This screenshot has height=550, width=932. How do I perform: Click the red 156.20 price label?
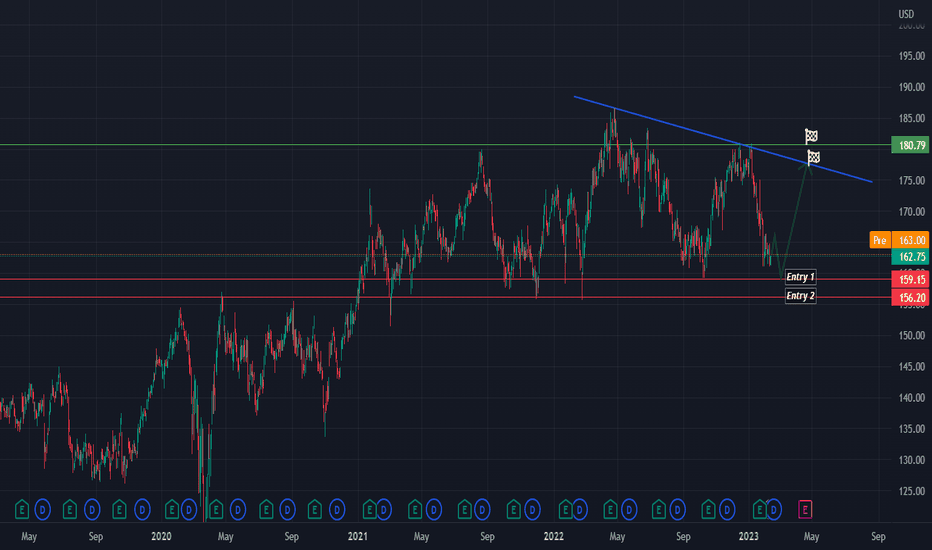(x=910, y=298)
